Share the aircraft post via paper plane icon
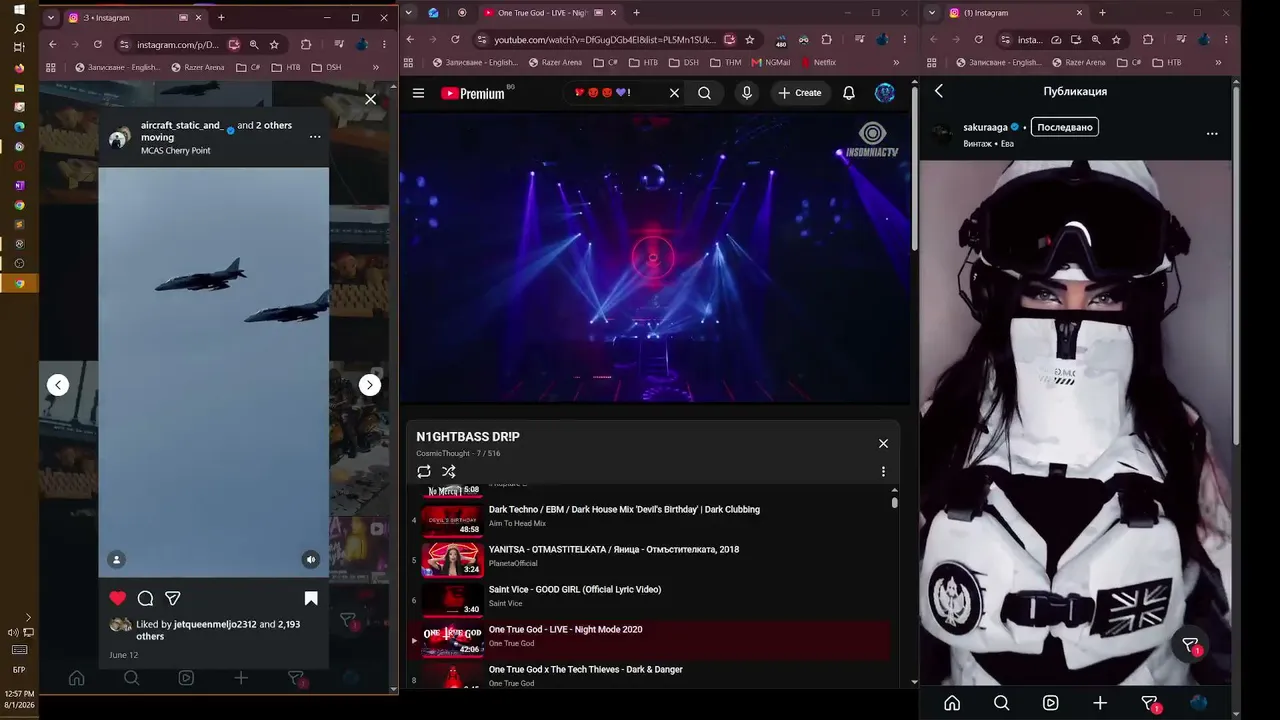This screenshot has height=720, width=1280. coord(173,598)
